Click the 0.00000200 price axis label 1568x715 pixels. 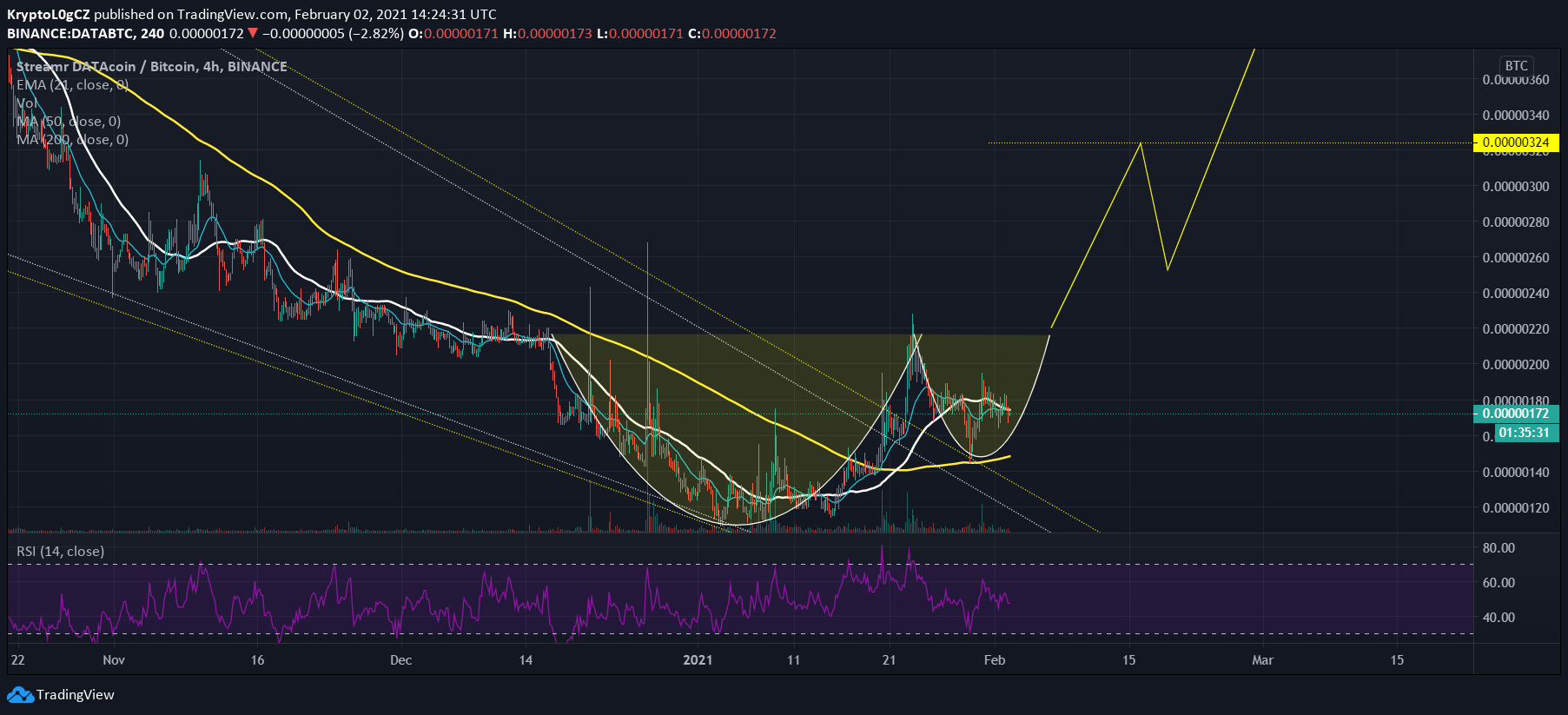pos(1516,365)
